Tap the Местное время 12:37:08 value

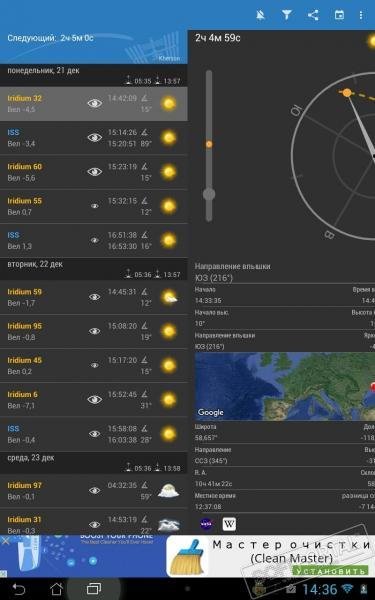(208, 507)
